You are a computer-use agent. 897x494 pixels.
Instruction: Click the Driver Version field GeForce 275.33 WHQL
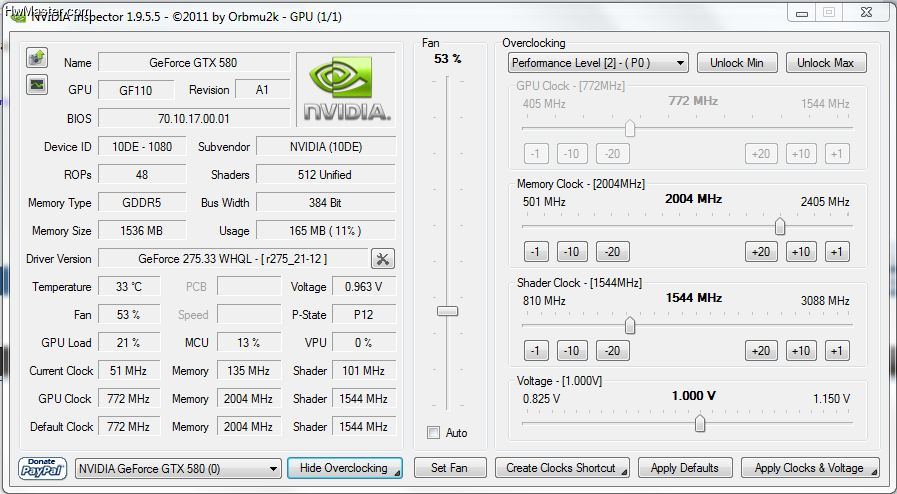pos(233,259)
